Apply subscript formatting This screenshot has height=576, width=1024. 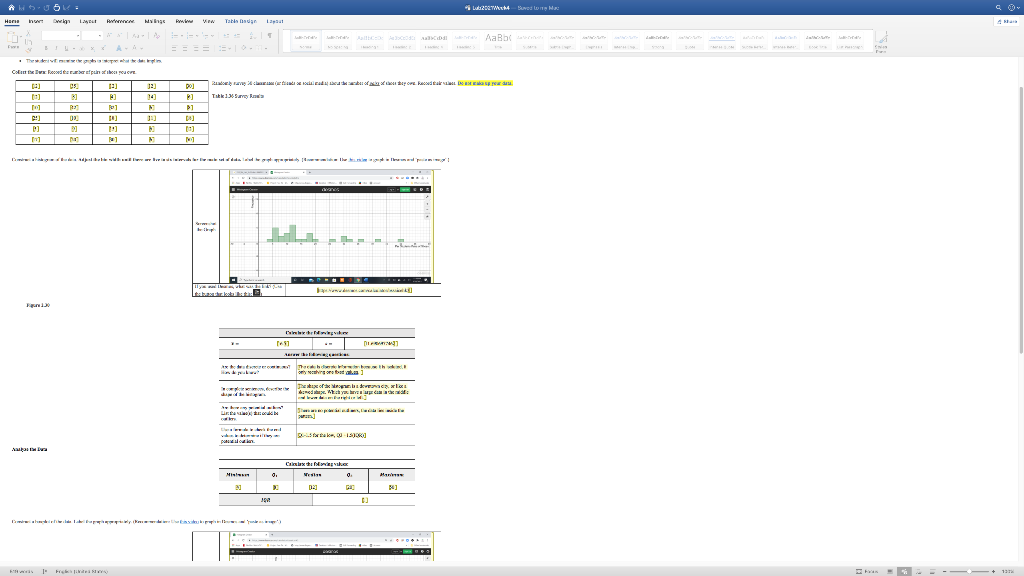(x=93, y=48)
